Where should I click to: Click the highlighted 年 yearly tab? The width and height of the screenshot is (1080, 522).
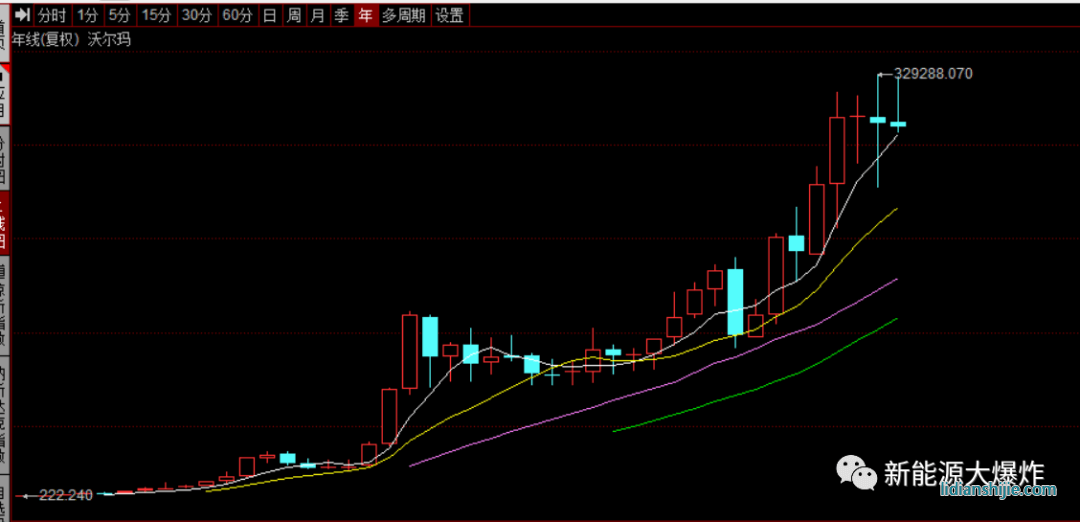pyautogui.click(x=365, y=15)
